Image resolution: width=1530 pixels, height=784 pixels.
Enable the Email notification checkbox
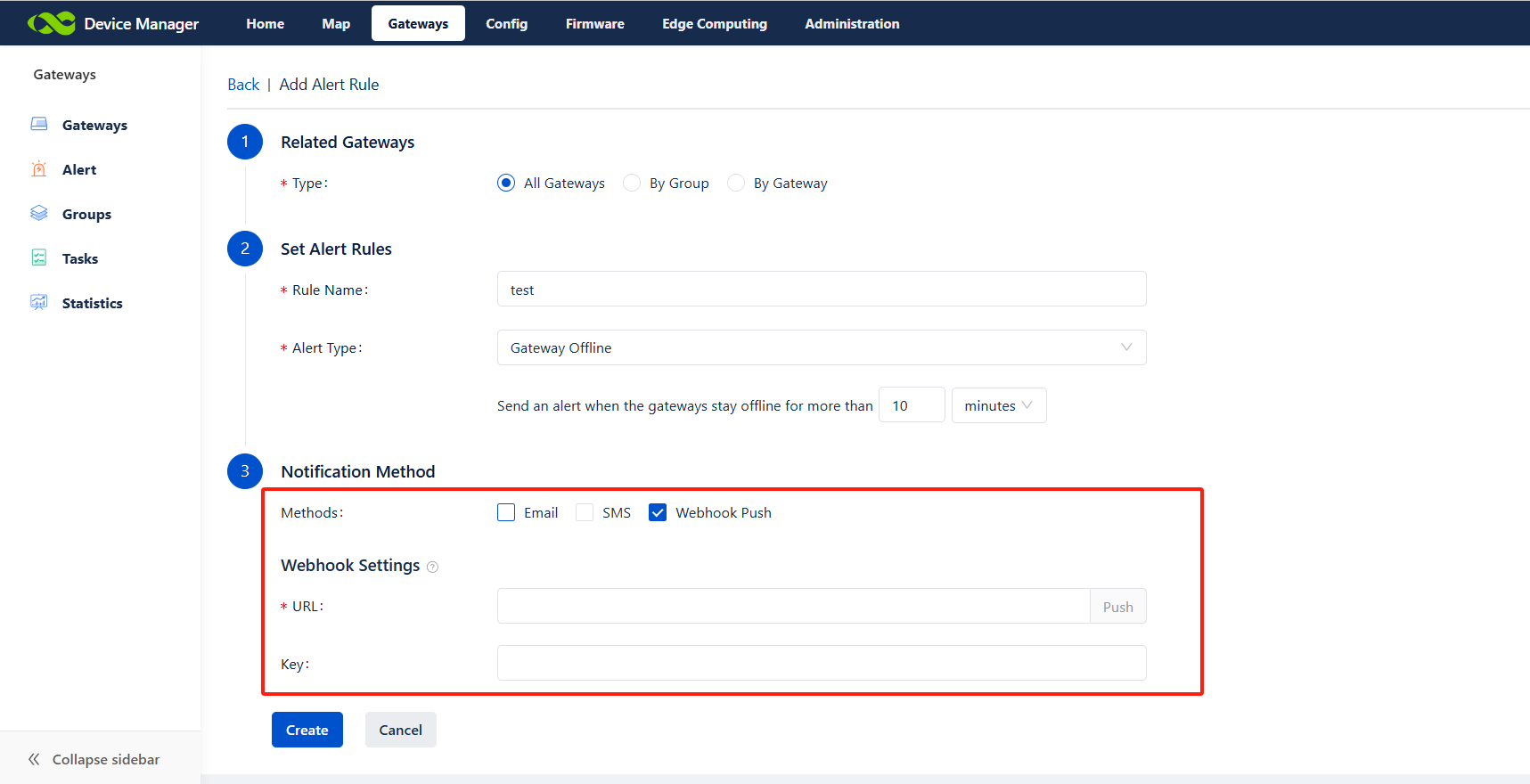(506, 512)
